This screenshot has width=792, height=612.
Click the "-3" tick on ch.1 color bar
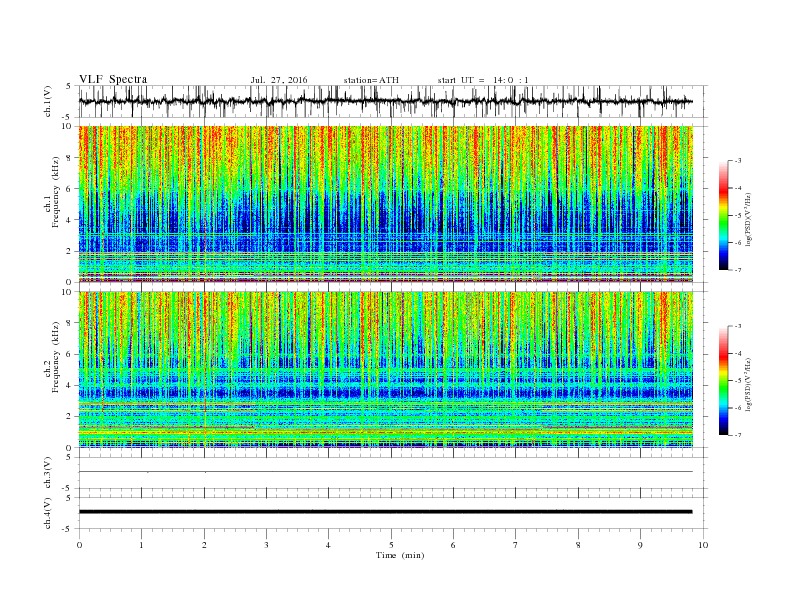pos(738,161)
